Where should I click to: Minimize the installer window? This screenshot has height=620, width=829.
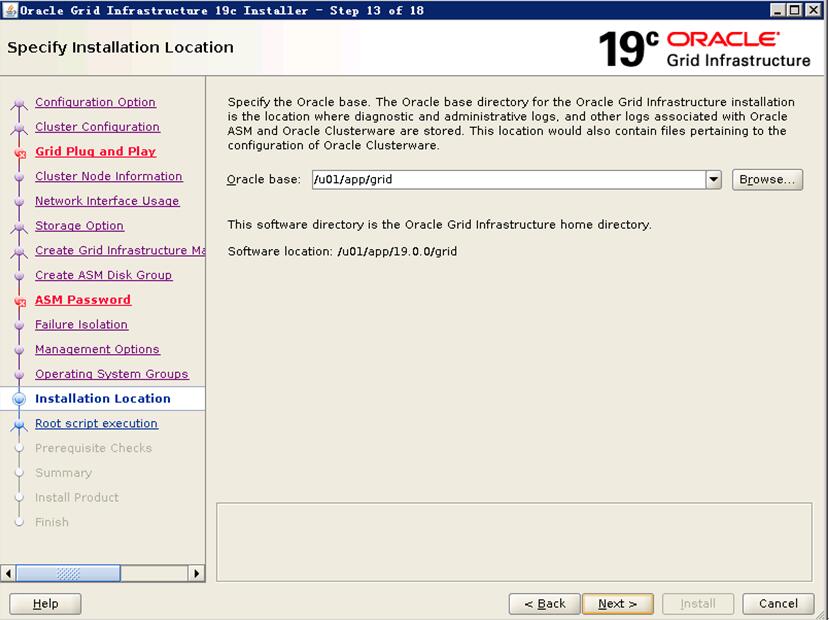tap(777, 10)
